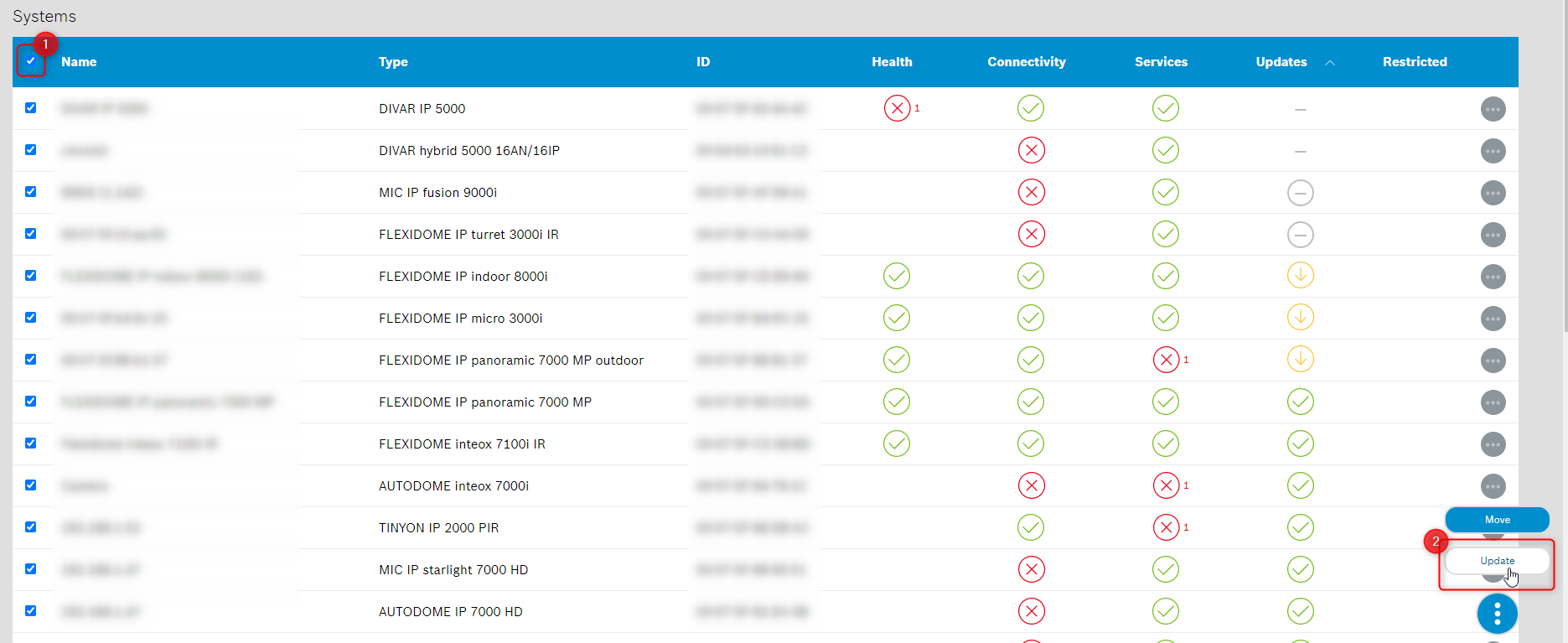Click the vertical scrollbar on the right edge

[1564, 168]
